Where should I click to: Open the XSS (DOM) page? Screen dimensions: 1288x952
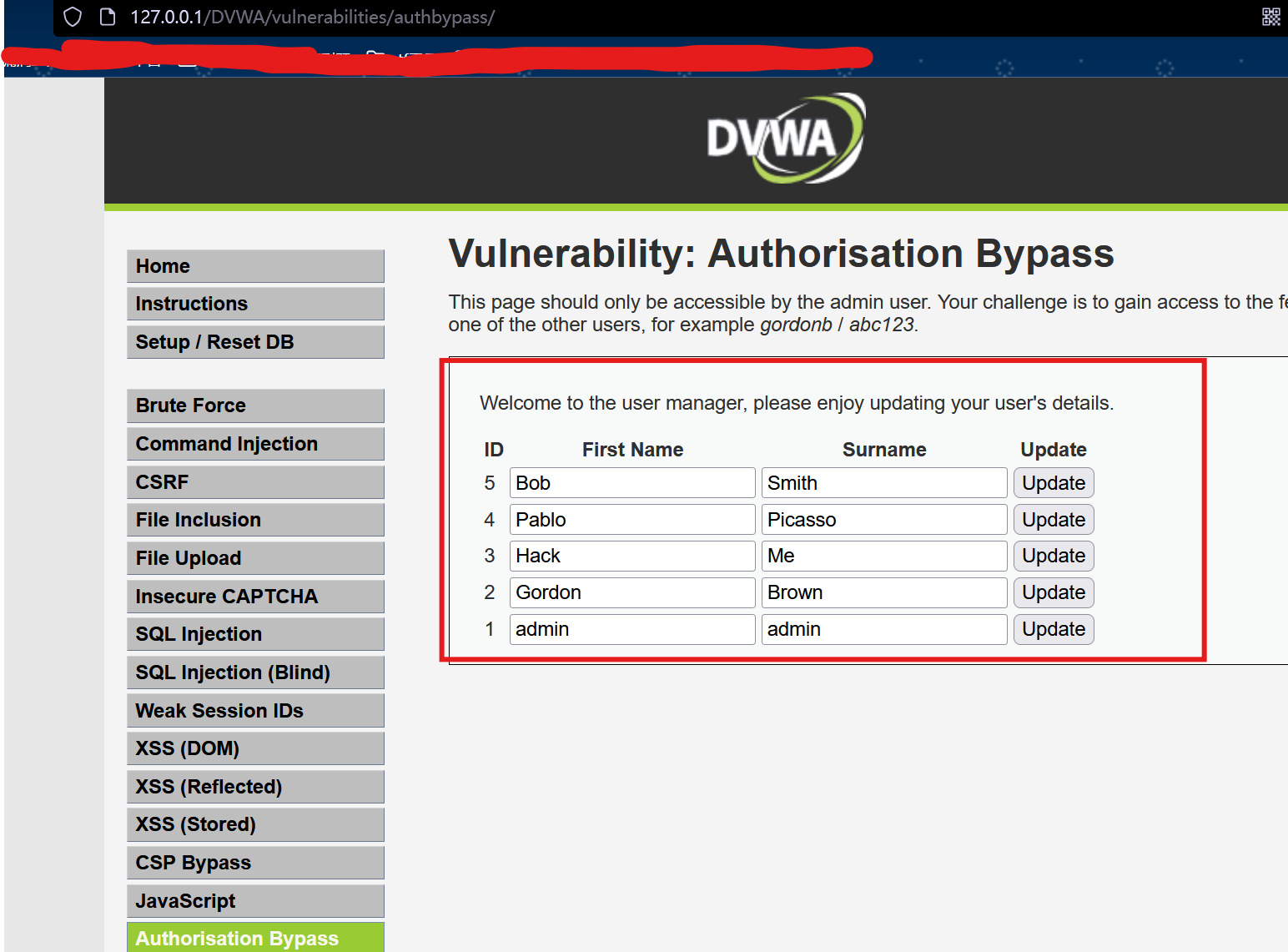coord(255,748)
